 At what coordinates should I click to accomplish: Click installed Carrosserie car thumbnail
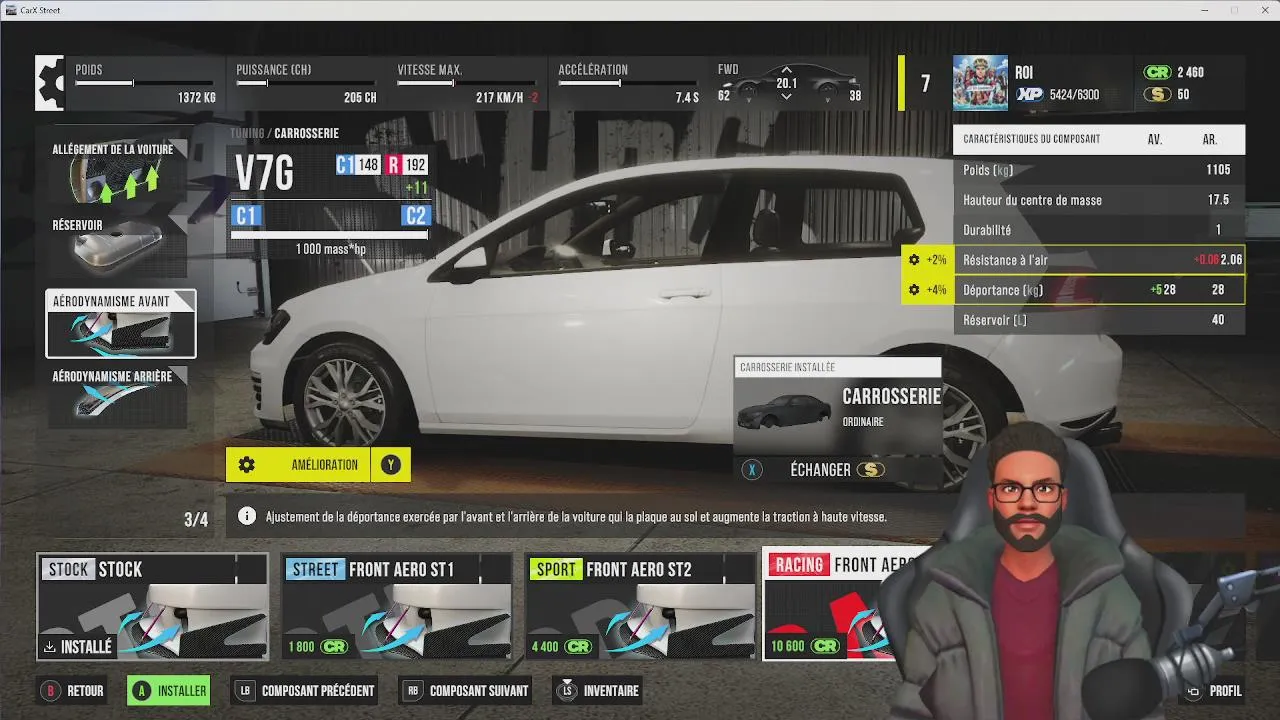pyautogui.click(x=783, y=412)
